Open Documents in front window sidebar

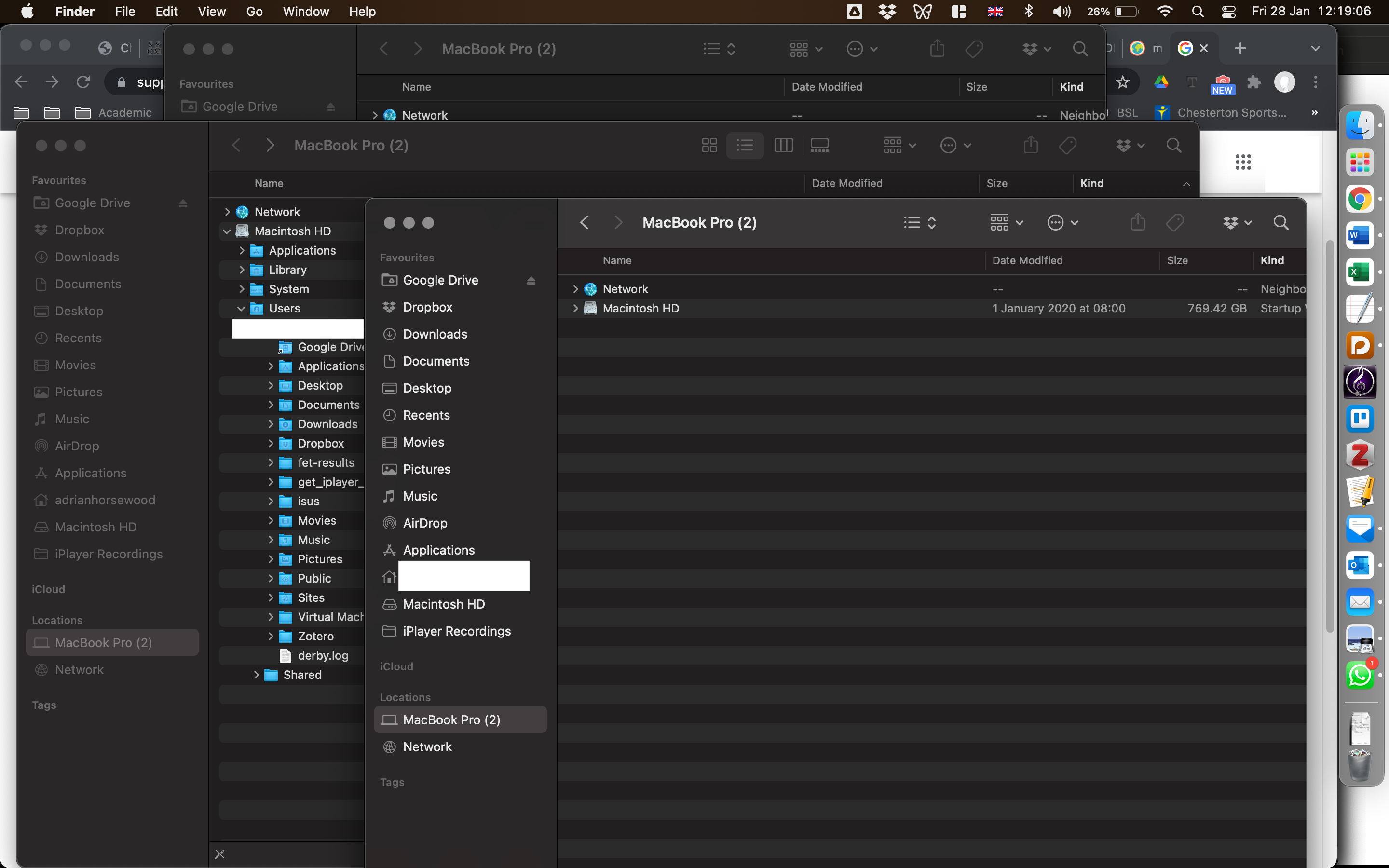pos(436,361)
